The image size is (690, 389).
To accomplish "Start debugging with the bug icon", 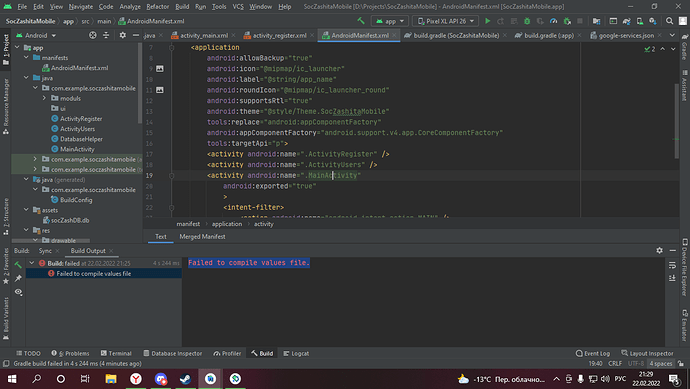I will [x=527, y=21].
